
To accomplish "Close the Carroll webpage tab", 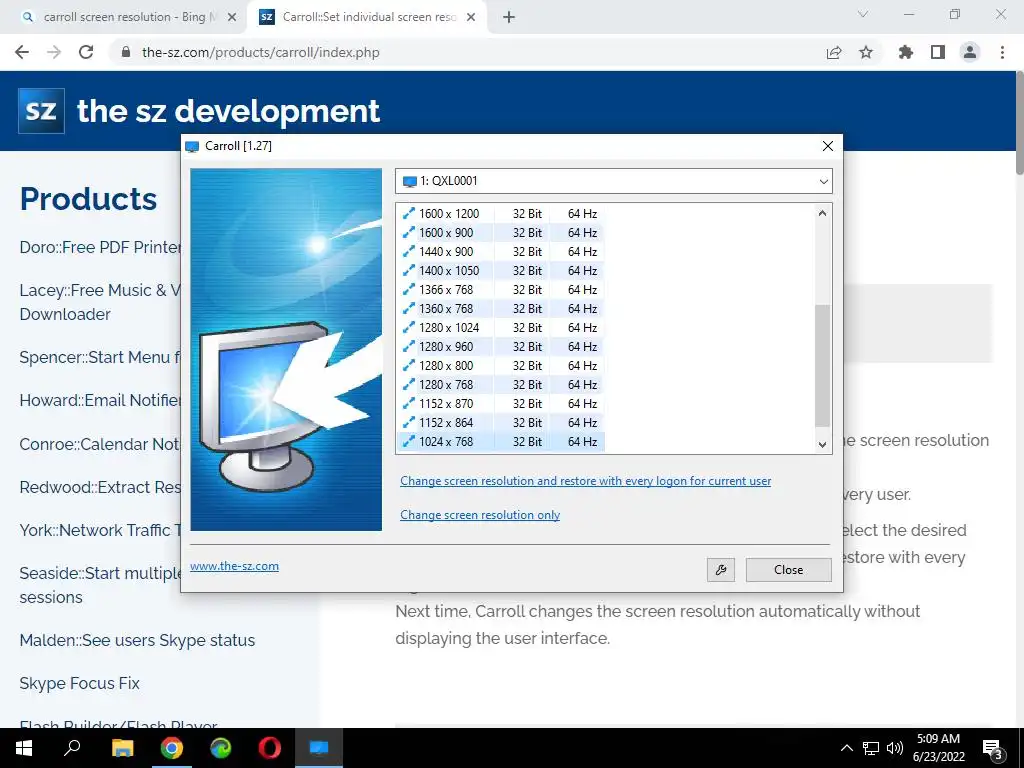I will 471,18.
